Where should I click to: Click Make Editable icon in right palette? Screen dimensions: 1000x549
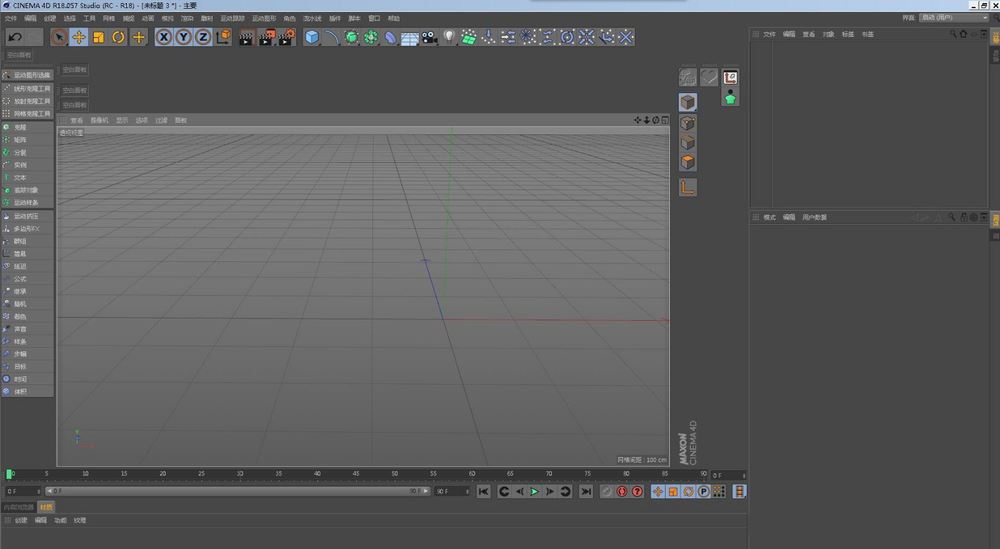pos(688,77)
